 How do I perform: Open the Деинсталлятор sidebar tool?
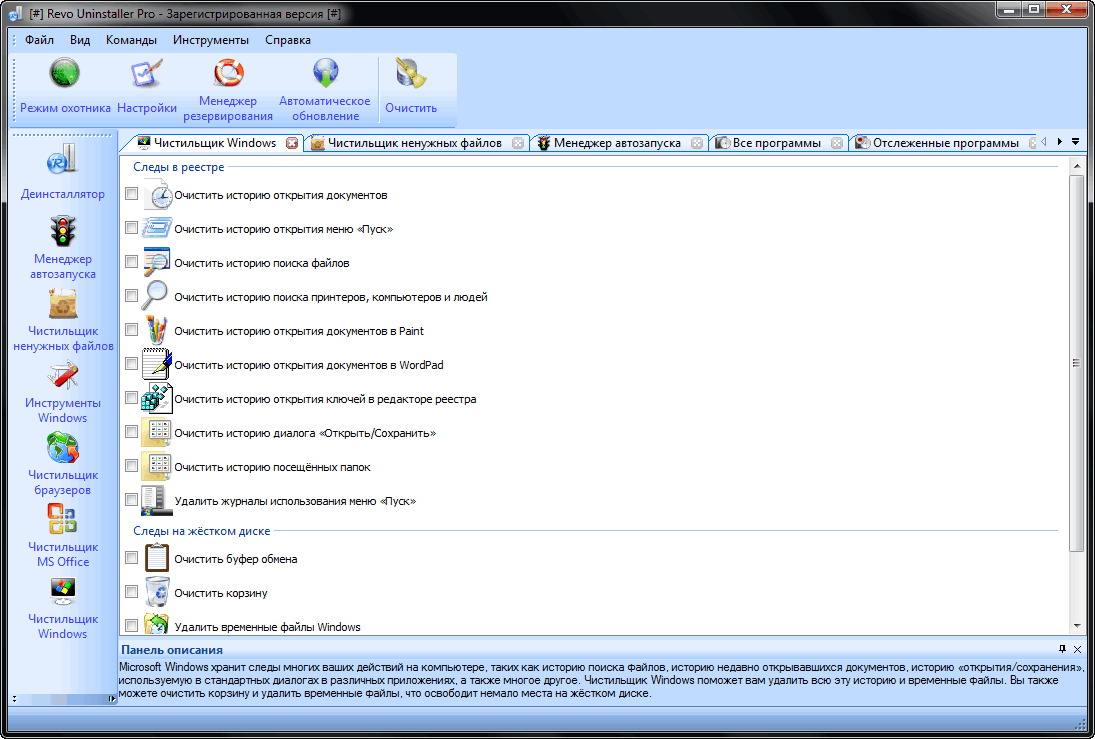(x=63, y=172)
